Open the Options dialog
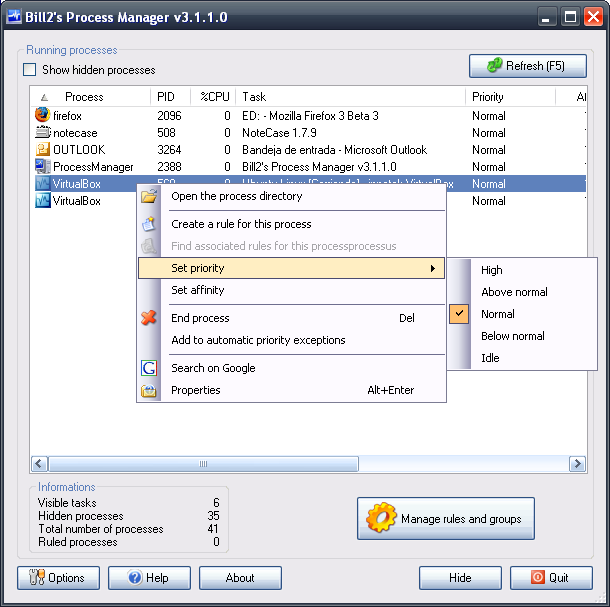This screenshot has width=610, height=607. coord(58,578)
